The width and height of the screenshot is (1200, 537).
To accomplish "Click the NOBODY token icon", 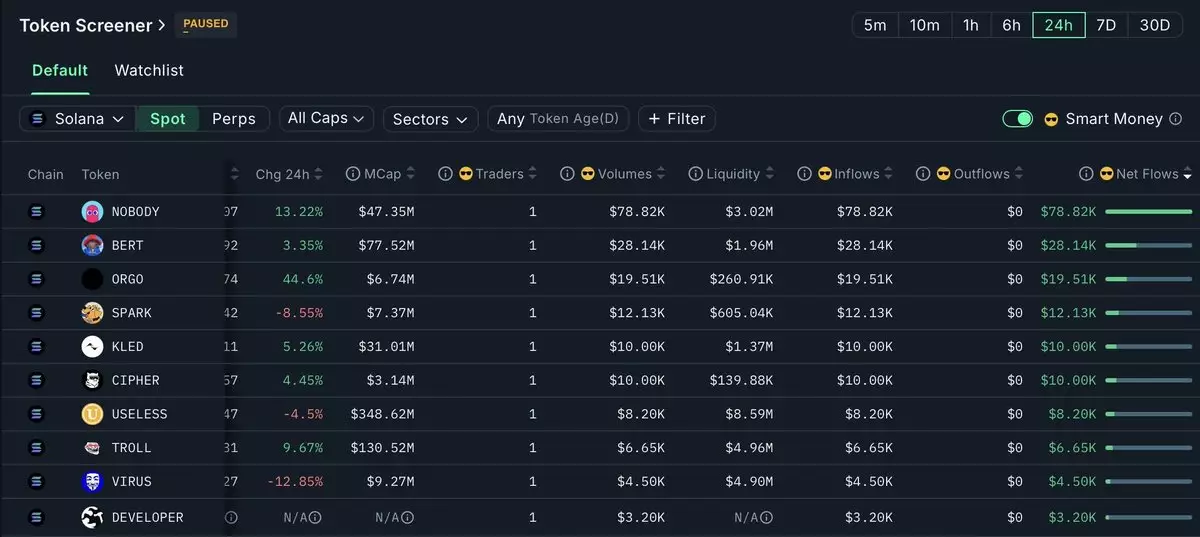I will tap(92, 212).
